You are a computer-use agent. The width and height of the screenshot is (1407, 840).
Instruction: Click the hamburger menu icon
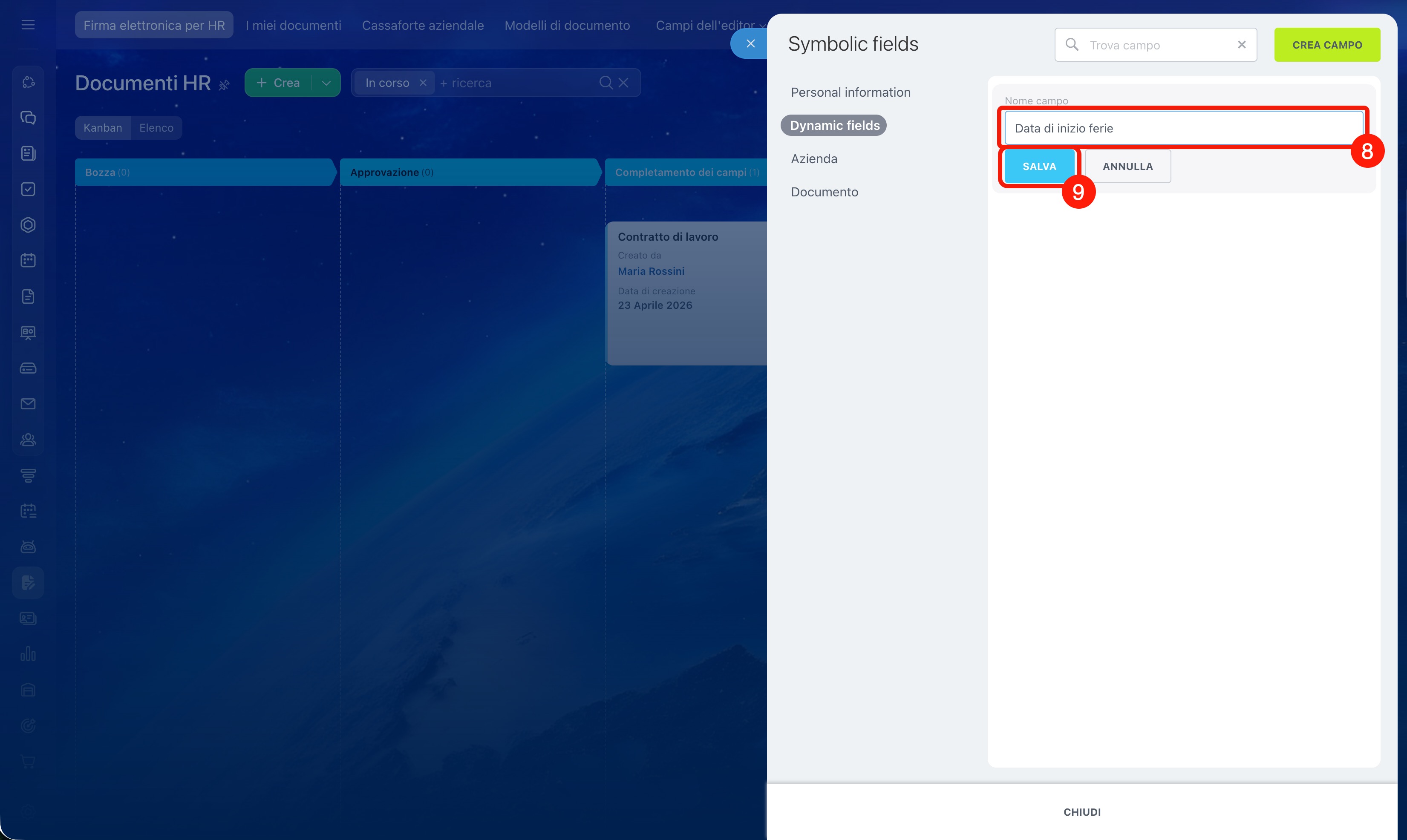coord(28,25)
